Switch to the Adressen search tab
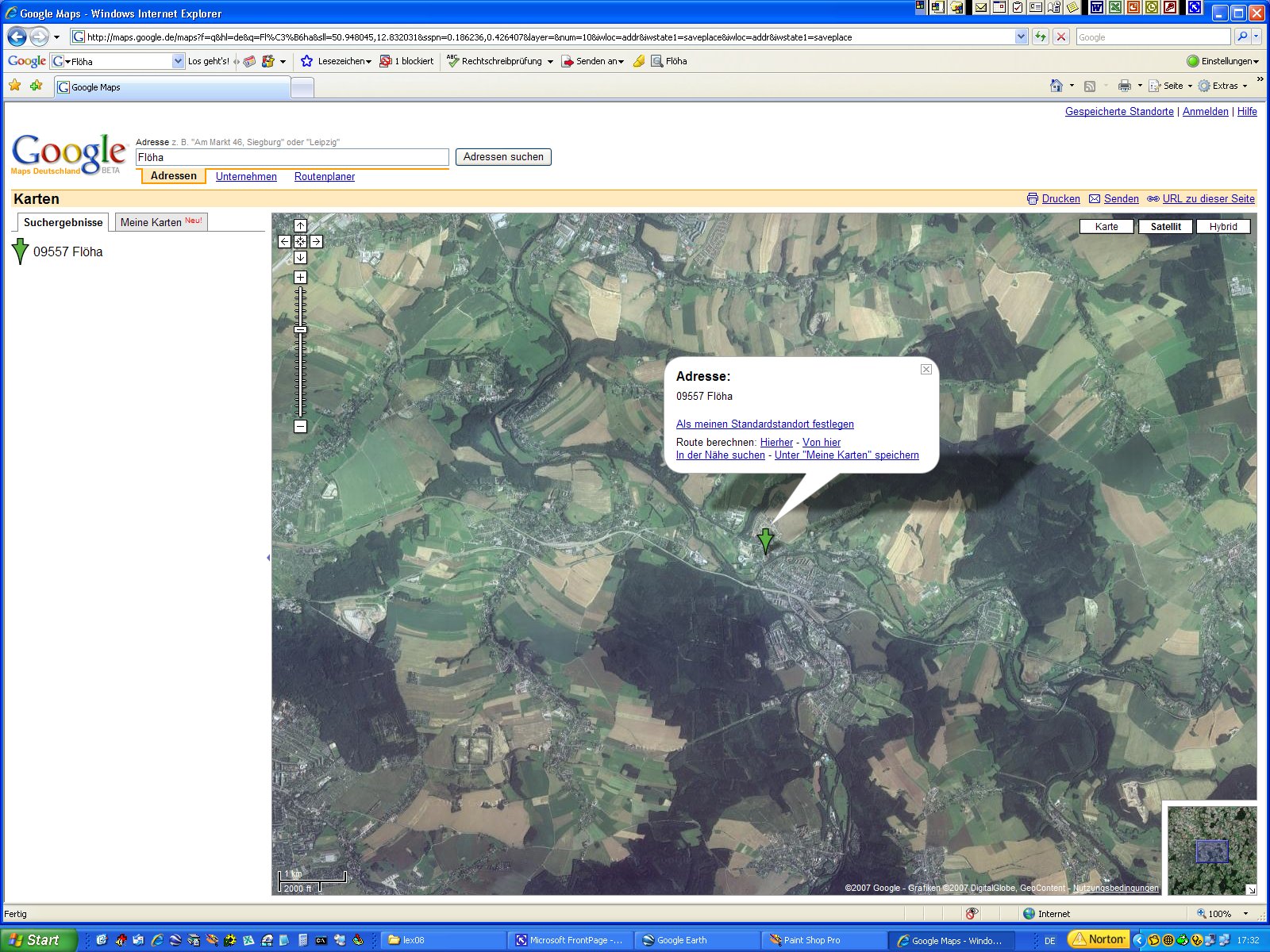Screen dimensions: 1270x952 tap(173, 176)
